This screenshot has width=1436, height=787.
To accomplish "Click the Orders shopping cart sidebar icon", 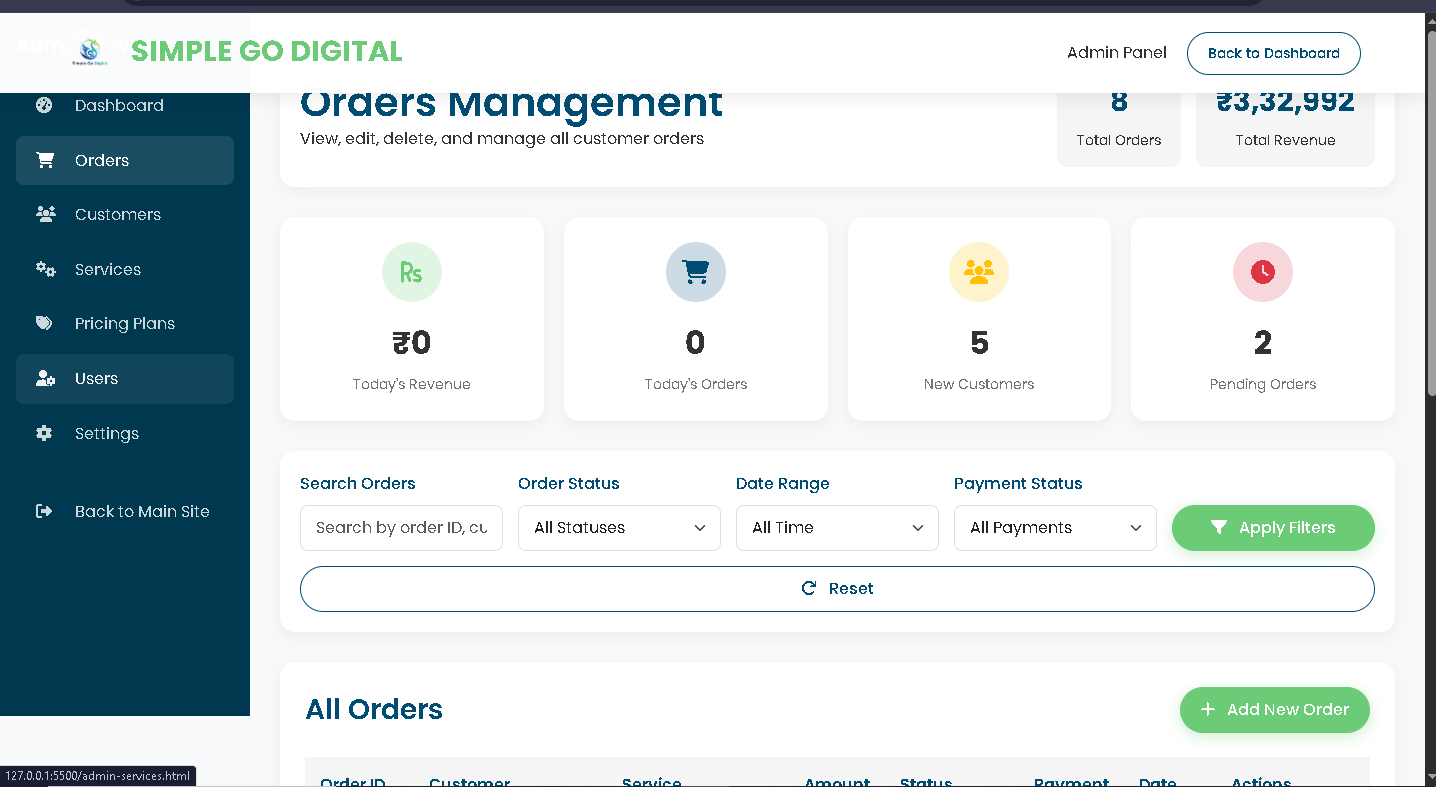I will click(45, 160).
